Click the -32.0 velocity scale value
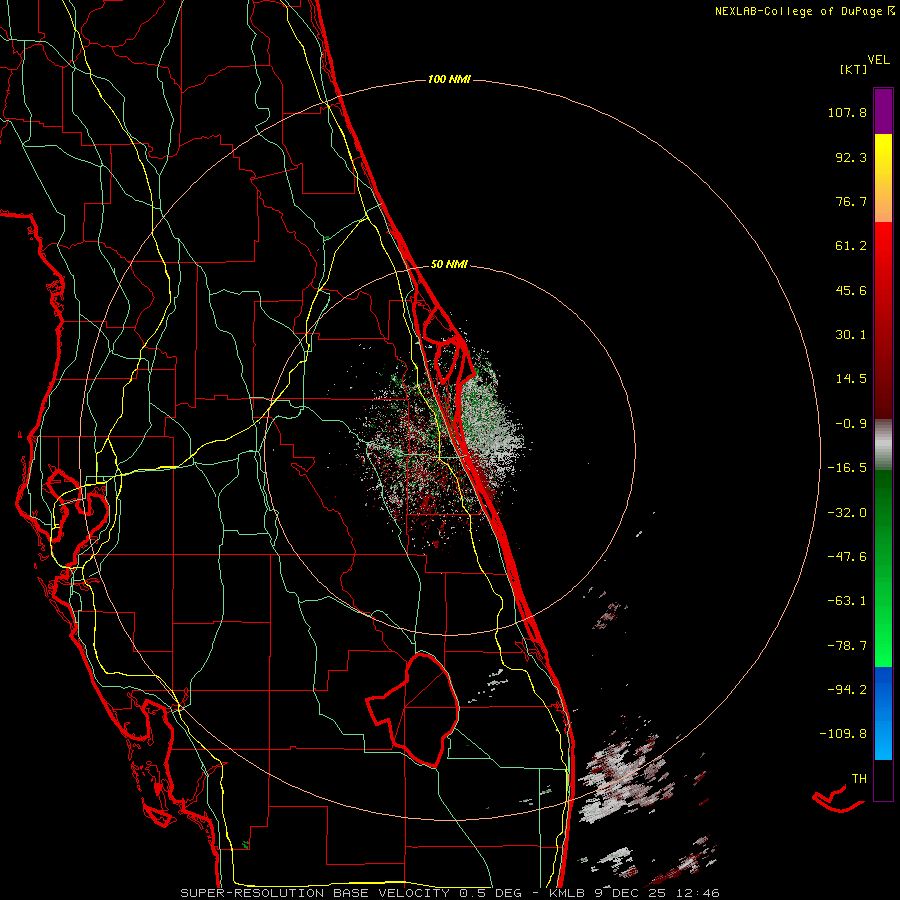This screenshot has height=900, width=900. 847,513
